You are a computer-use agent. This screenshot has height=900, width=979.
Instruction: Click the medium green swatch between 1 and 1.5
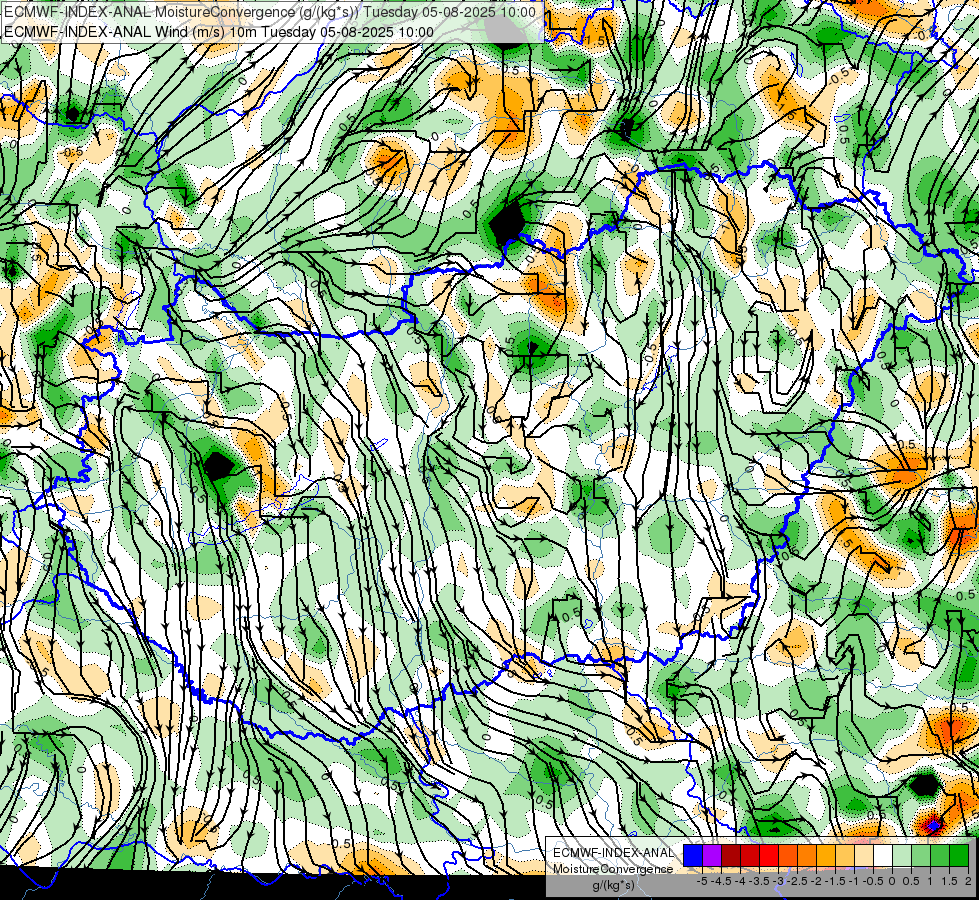pyautogui.click(x=940, y=856)
